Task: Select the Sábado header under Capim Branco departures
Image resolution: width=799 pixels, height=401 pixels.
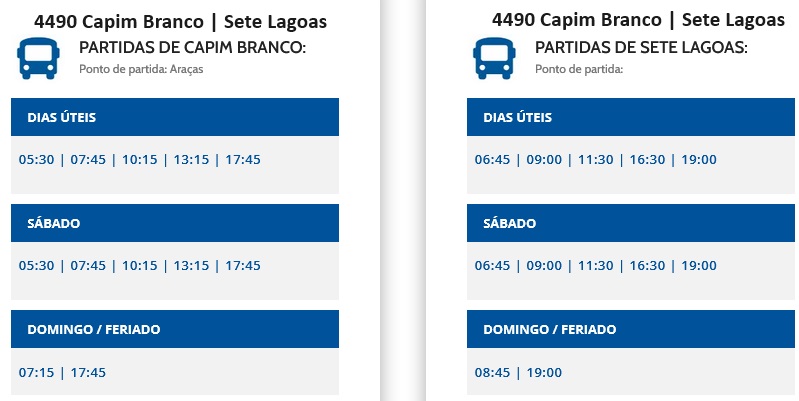Action: 175,223
